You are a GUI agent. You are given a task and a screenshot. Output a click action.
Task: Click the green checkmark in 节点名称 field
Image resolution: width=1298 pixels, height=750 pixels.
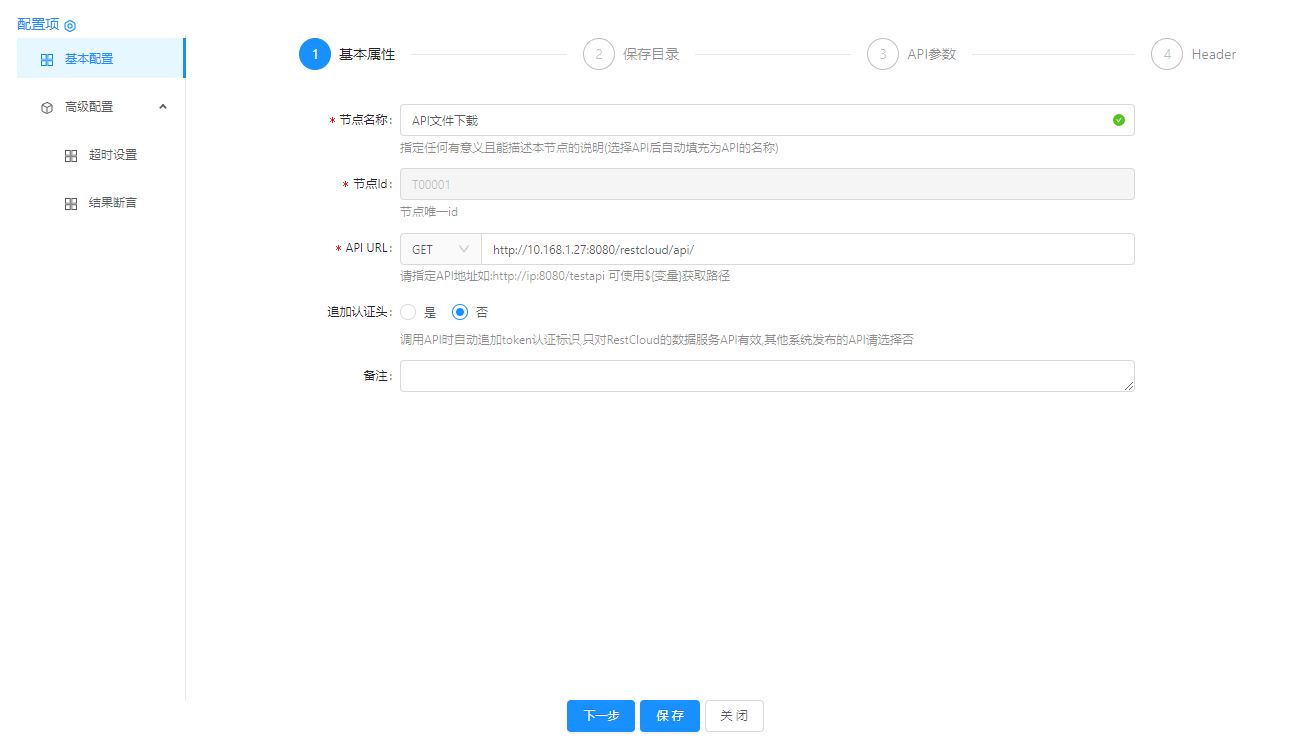(1118, 120)
